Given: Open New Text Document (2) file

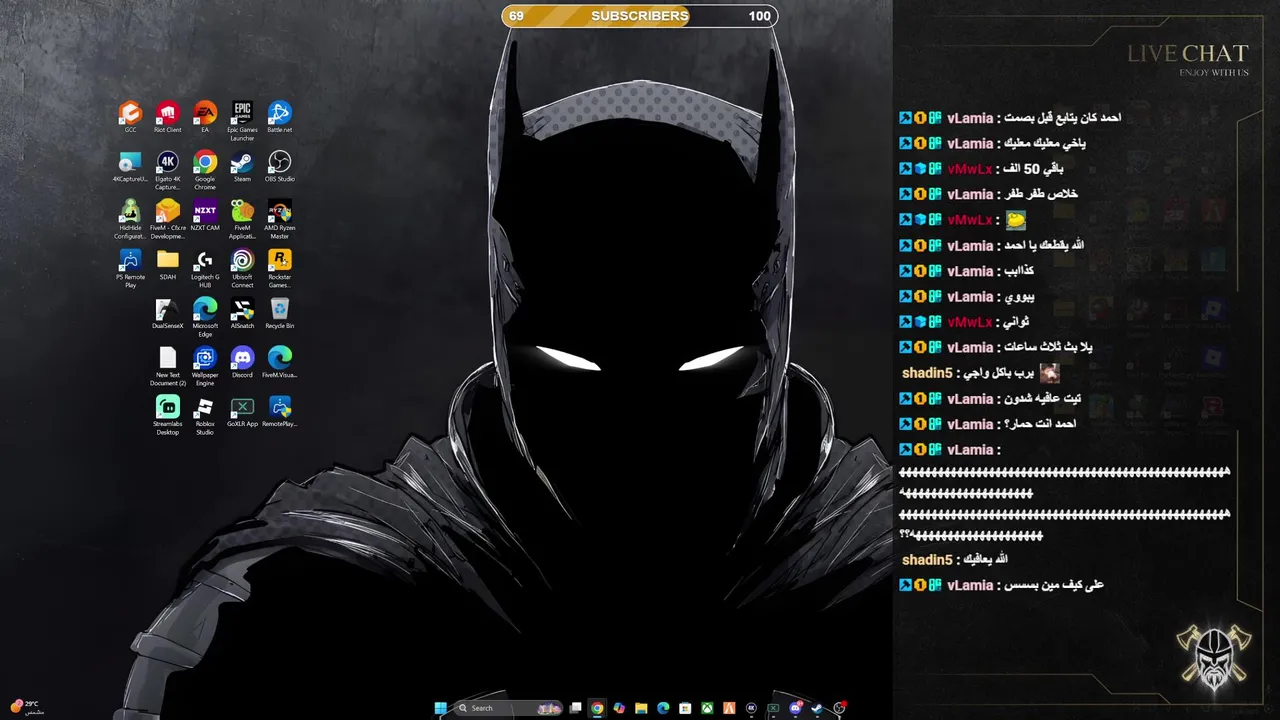Looking at the screenshot, I should tap(167, 366).
